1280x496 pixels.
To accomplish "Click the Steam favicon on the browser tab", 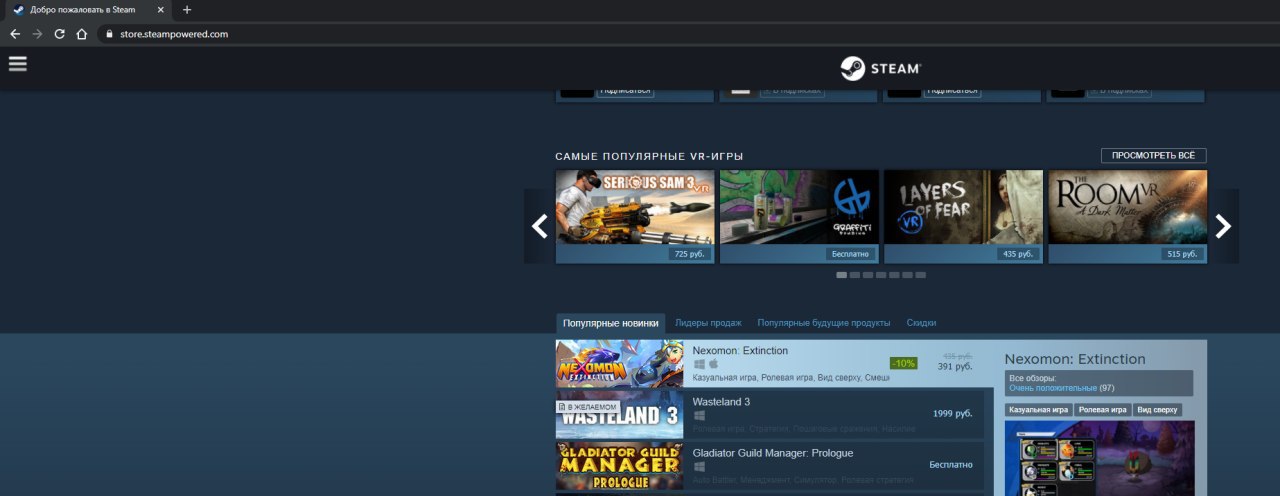I will point(18,10).
